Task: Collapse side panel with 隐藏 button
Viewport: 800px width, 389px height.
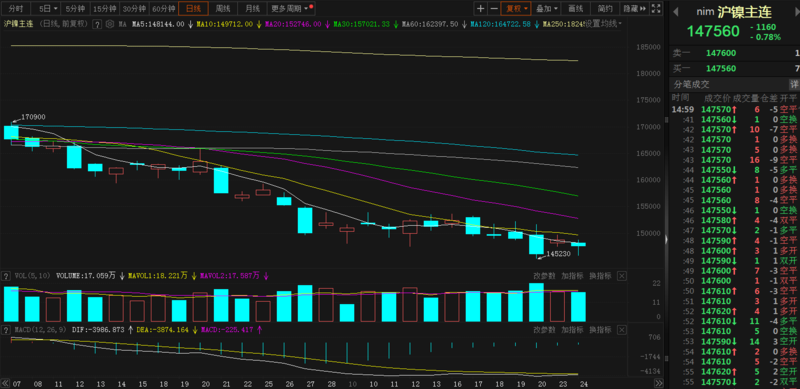Action: click(x=635, y=9)
